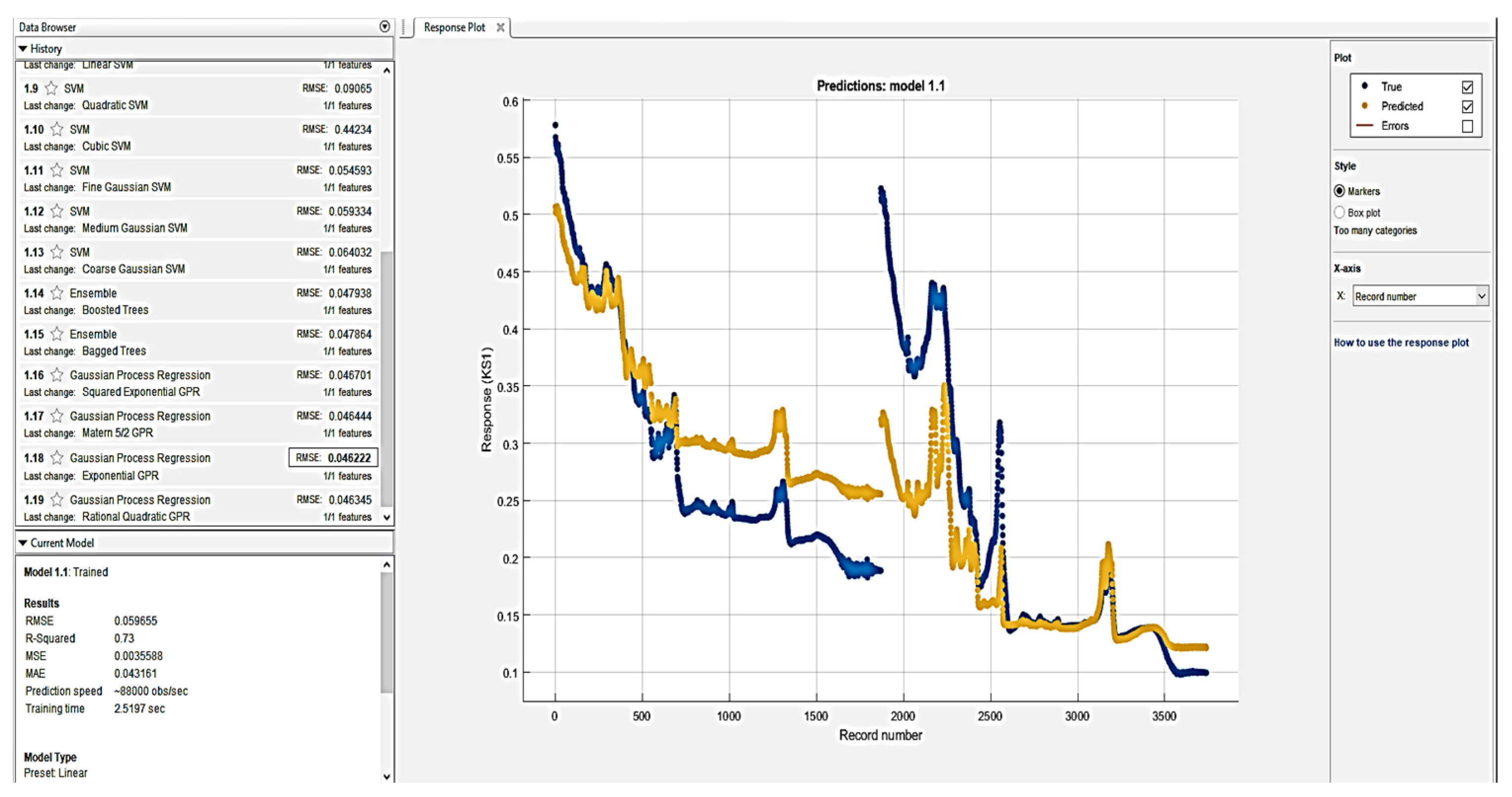Viewport: 1512px width, 797px height.
Task: Star model 1.12 Medium Gaussian SVM
Action: coord(57,211)
